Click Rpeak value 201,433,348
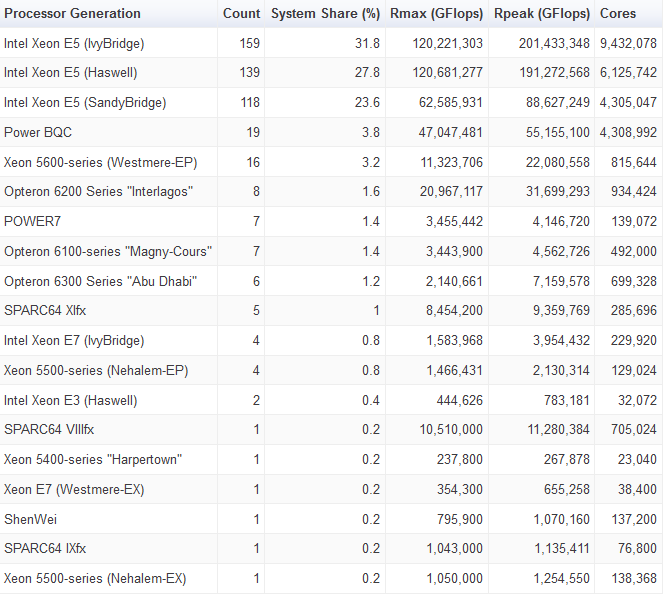 tap(554, 43)
